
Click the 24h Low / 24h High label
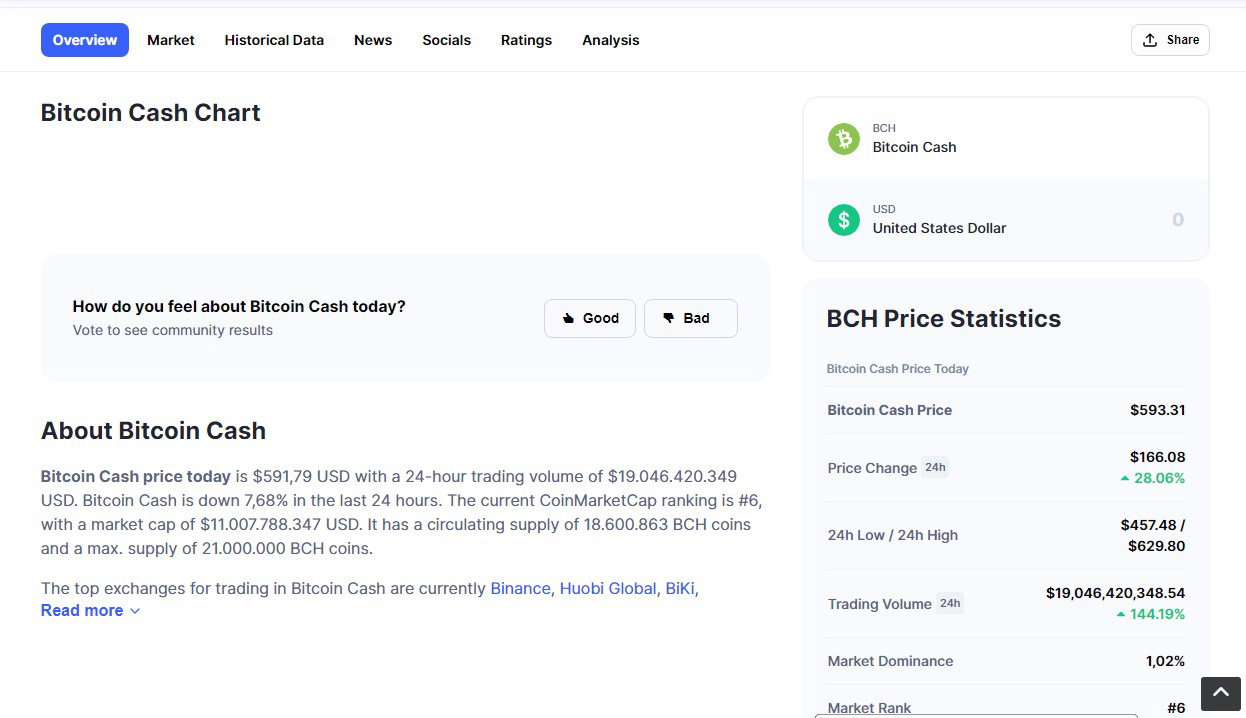(x=893, y=535)
